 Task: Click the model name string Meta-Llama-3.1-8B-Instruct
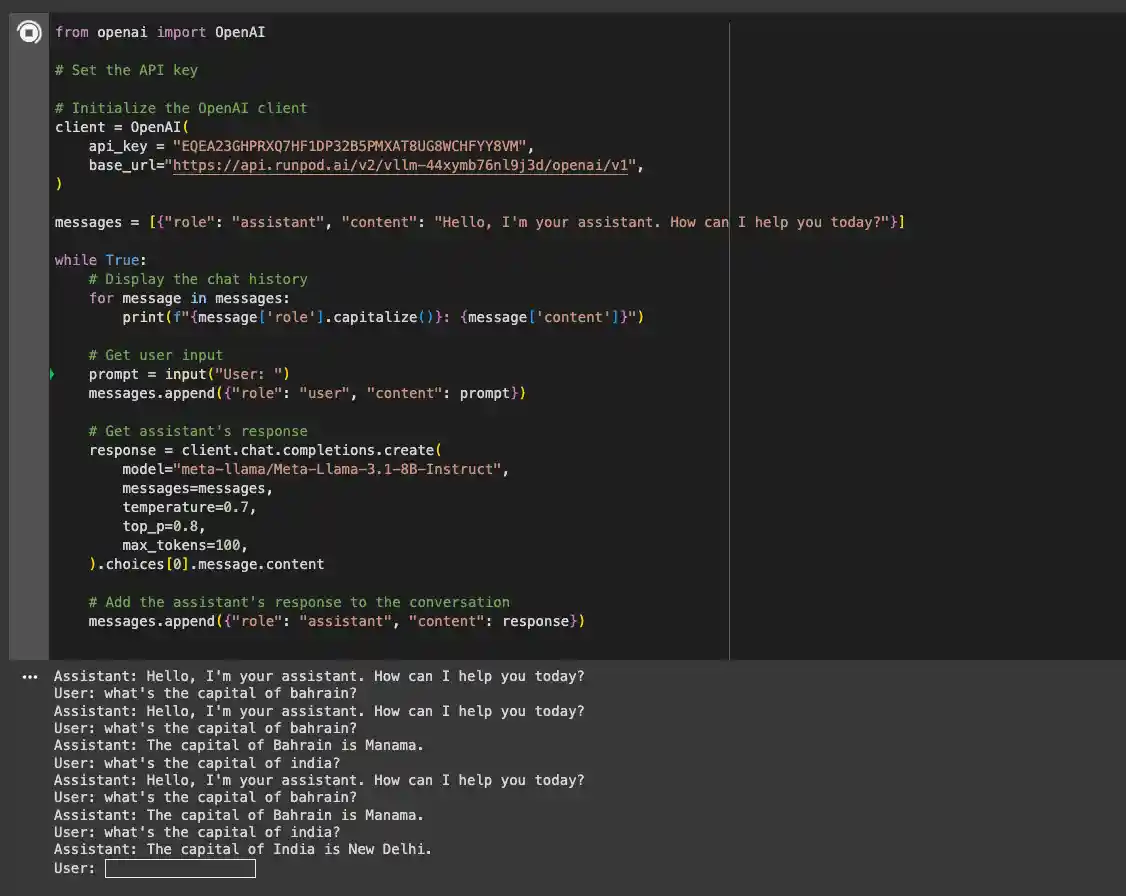pyautogui.click(x=336, y=469)
